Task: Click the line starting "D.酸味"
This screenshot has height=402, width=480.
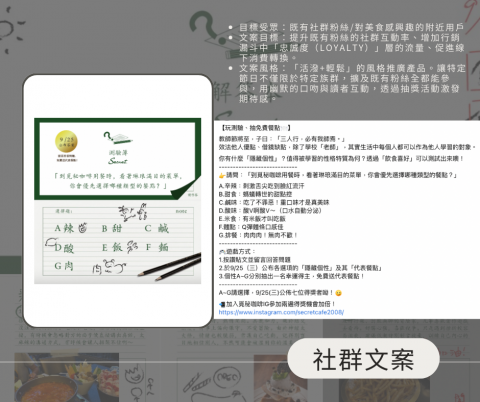Action: (x=270, y=211)
